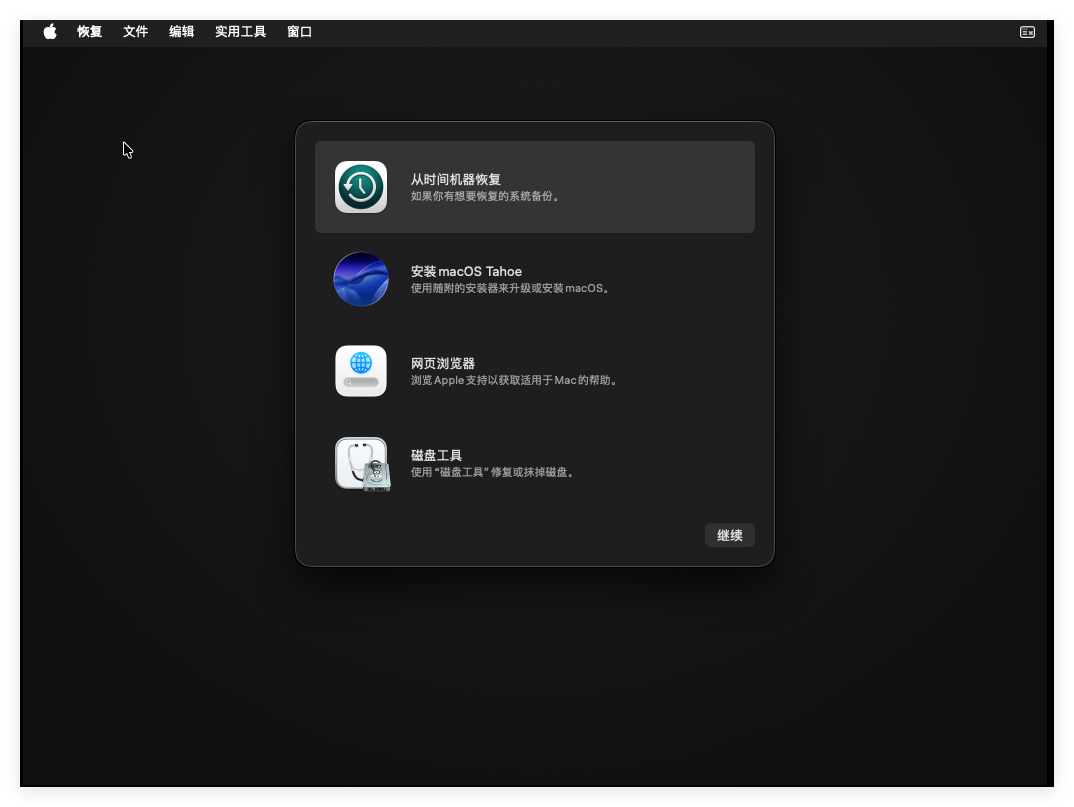This screenshot has width=1074, height=807.
Task: Open the Apple menu
Action: point(50,32)
